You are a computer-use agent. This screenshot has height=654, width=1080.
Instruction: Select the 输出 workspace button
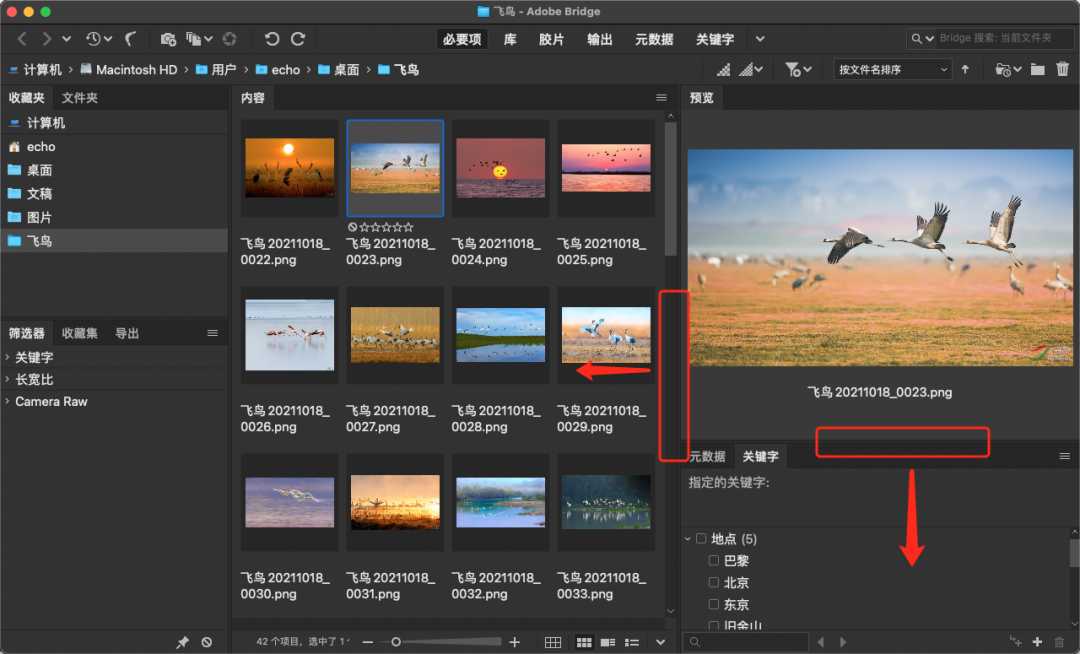tap(600, 39)
